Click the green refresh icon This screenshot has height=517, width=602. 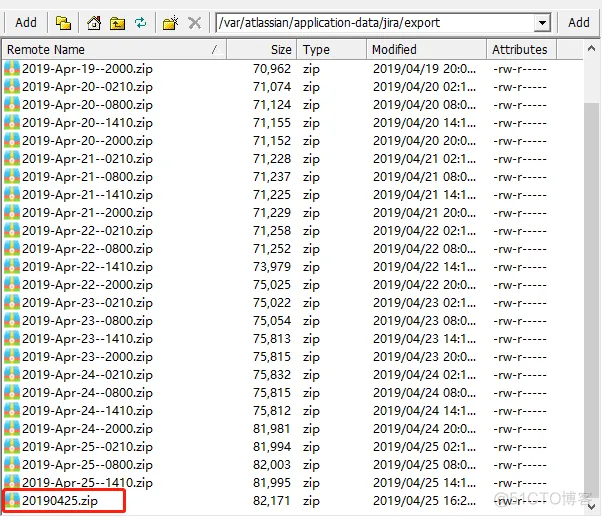tap(141, 23)
